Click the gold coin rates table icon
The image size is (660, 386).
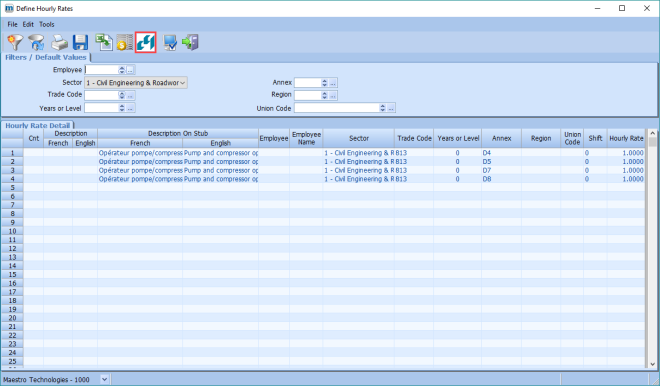point(125,42)
